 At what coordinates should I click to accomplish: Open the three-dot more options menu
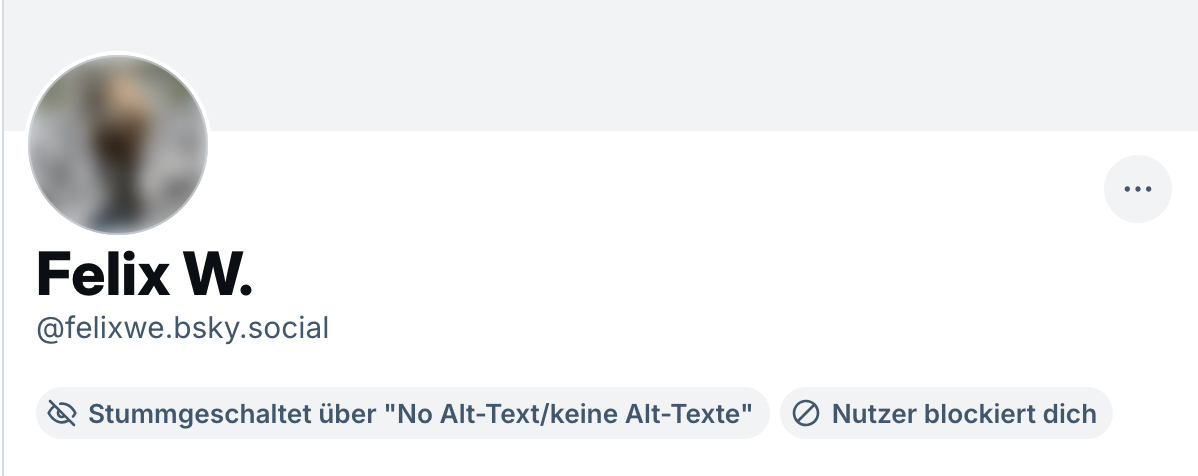tap(1137, 189)
